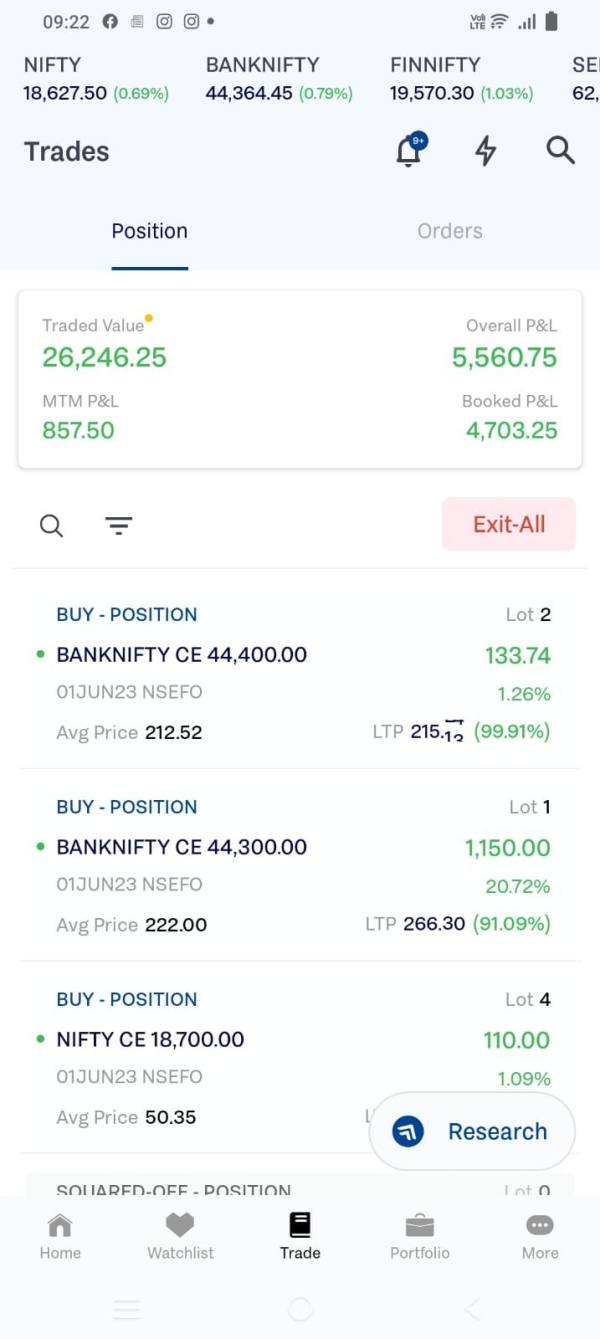Screen dimensions: 600x1339
Task: Open search using the top magnifier icon
Action: coord(560,151)
